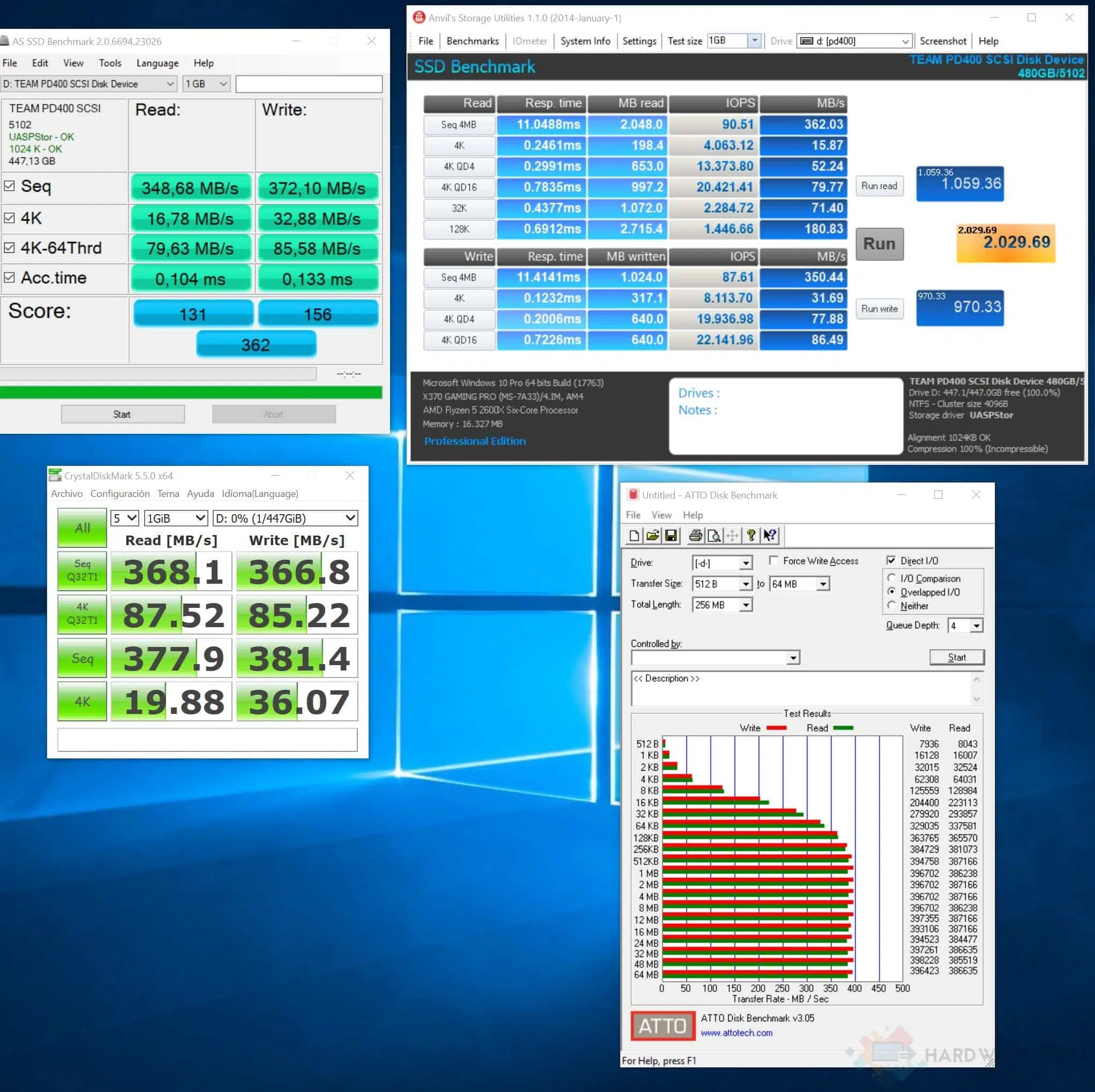Select Overlapped I/O radio button
Image resolution: width=1095 pixels, height=1092 pixels.
[x=891, y=592]
